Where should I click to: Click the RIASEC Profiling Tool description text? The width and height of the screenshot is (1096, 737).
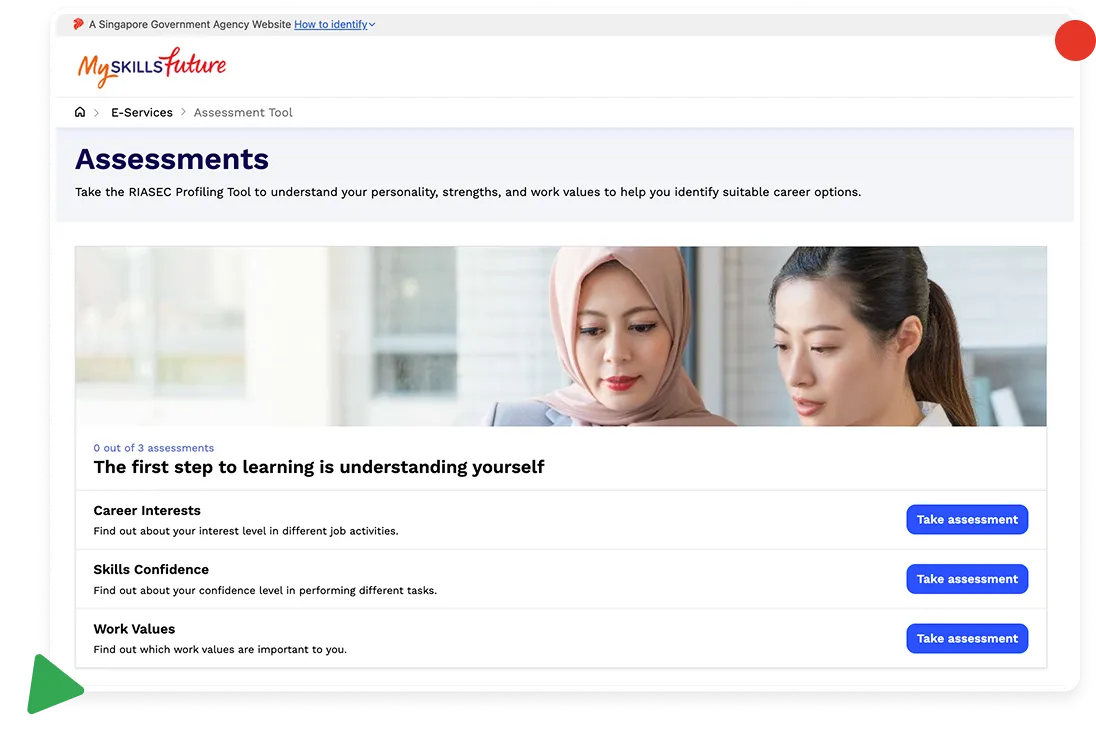(468, 192)
